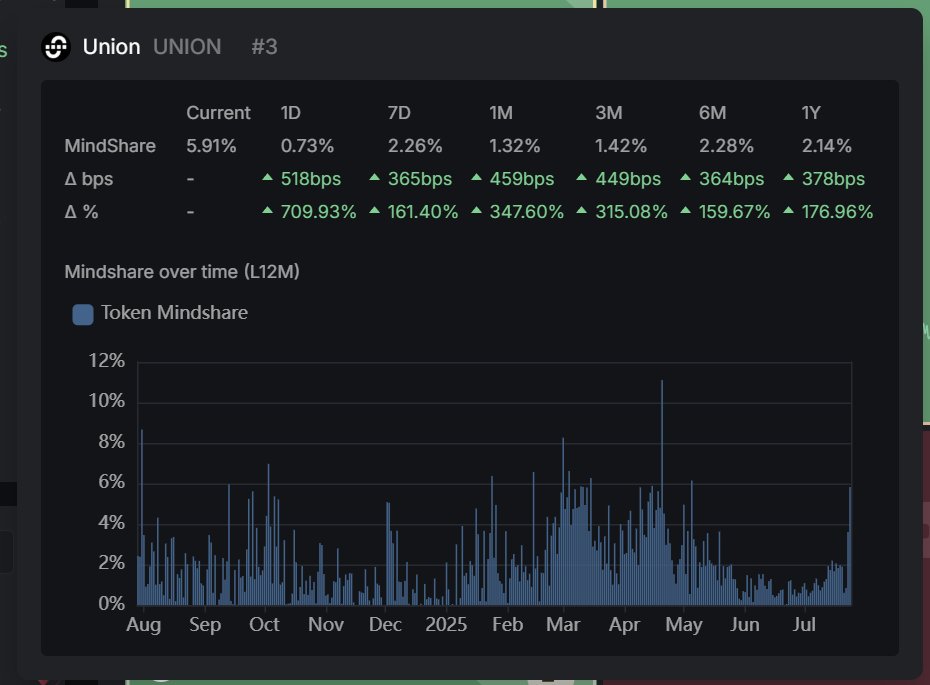The height and width of the screenshot is (685, 930).
Task: Click the 7D column header
Action: [x=399, y=113]
